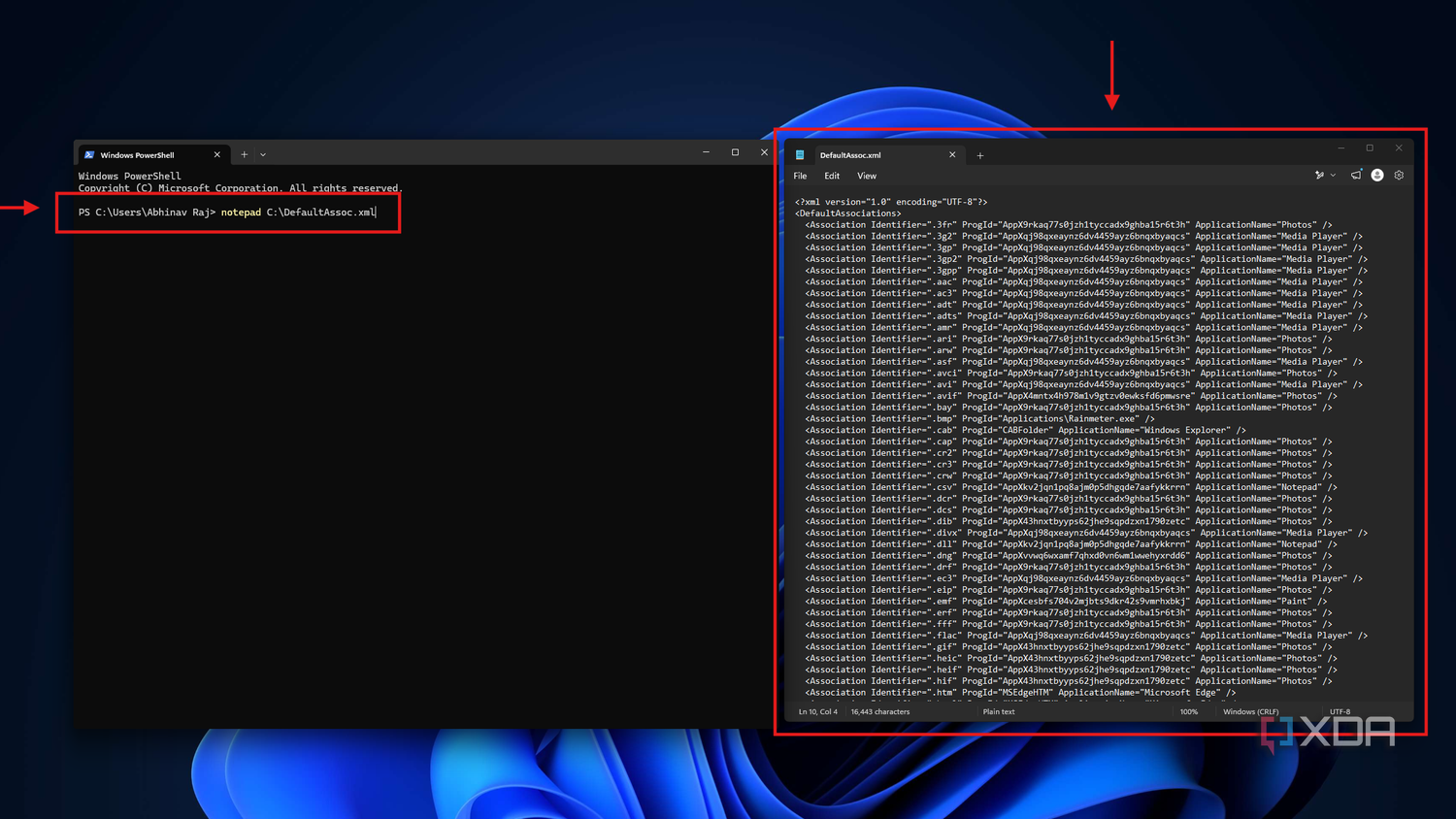Click the ".gif" Photos association line
This screenshot has width=1456, height=819.
pos(1069,647)
